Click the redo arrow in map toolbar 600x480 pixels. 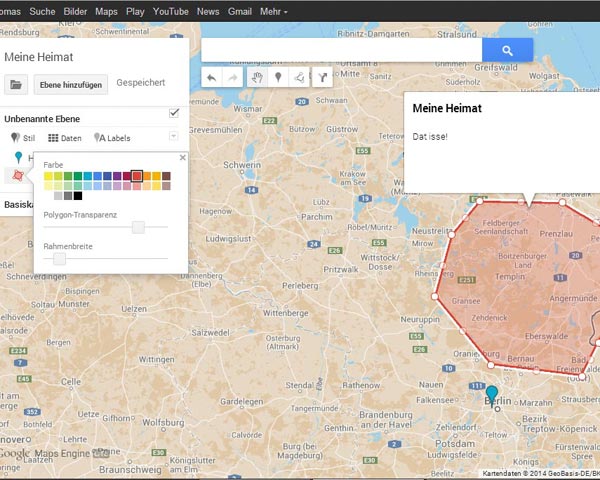pos(232,78)
